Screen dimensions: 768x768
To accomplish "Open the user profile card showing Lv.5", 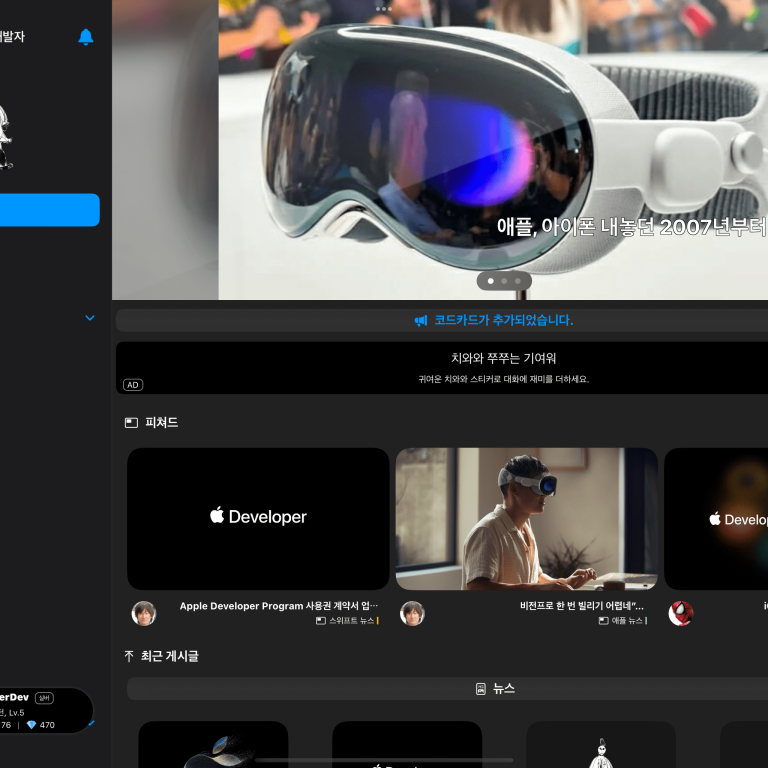I will tap(45, 710).
